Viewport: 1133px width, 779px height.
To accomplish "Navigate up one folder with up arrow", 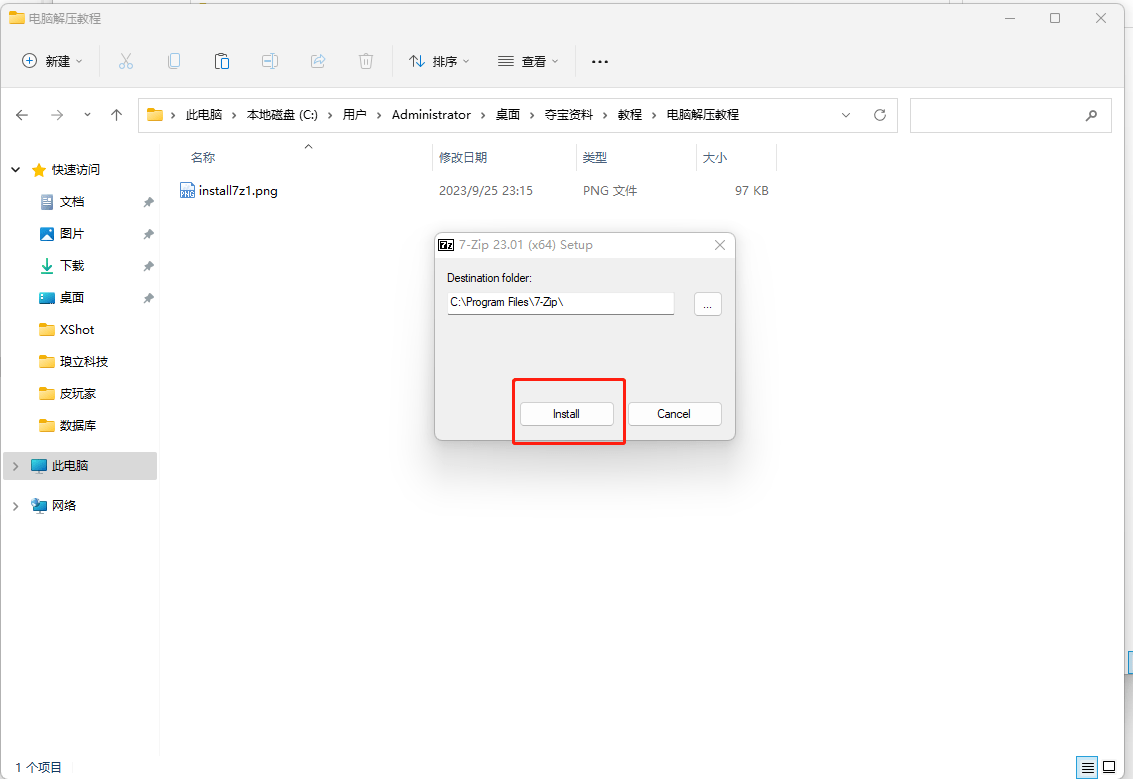I will (116, 115).
